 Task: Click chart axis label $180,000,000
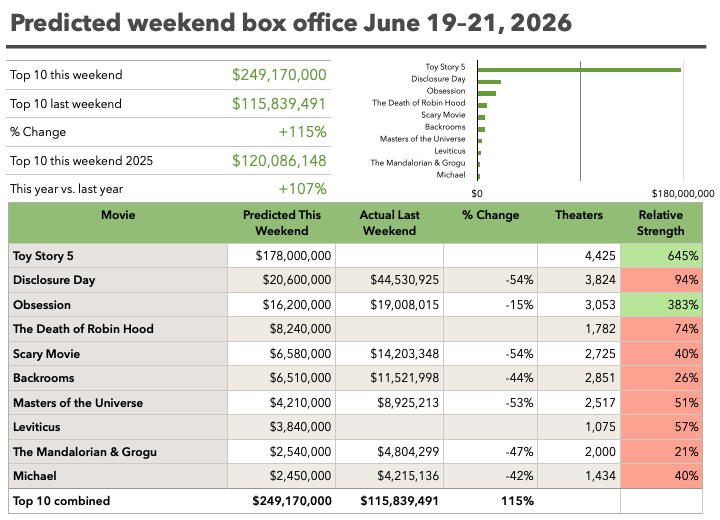coord(683,194)
